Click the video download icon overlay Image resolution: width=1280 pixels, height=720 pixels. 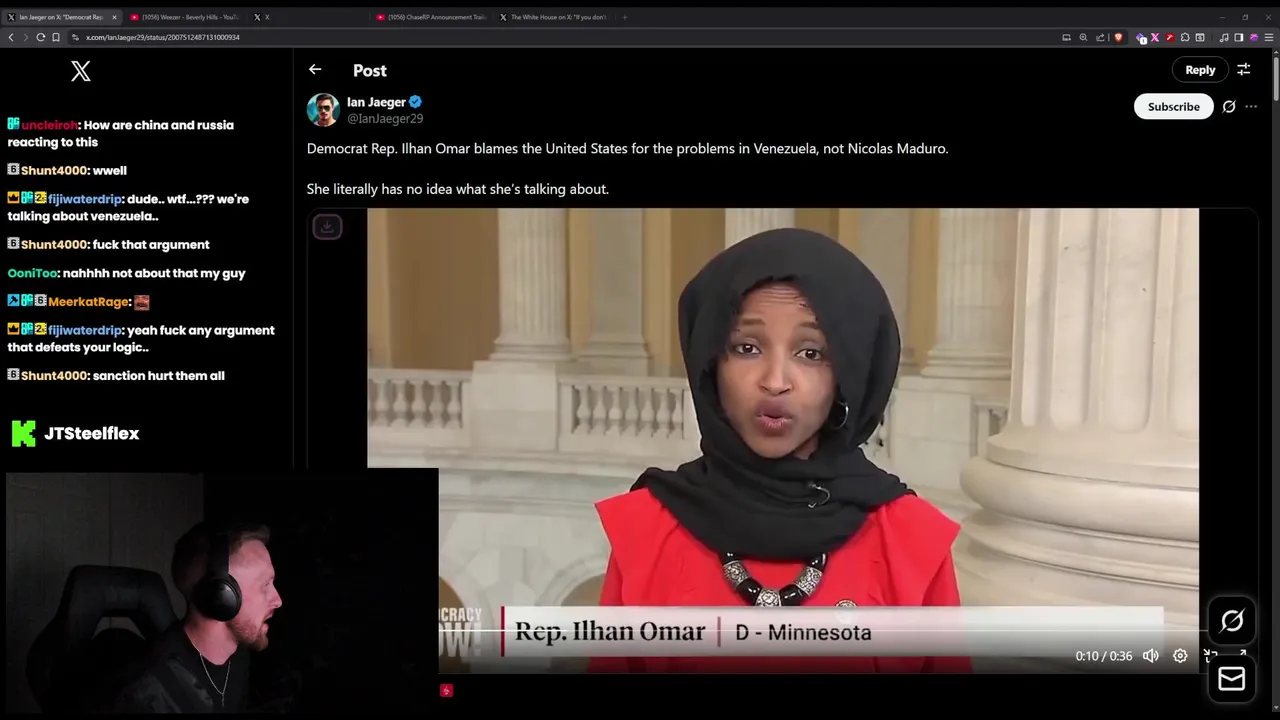pyautogui.click(x=327, y=227)
